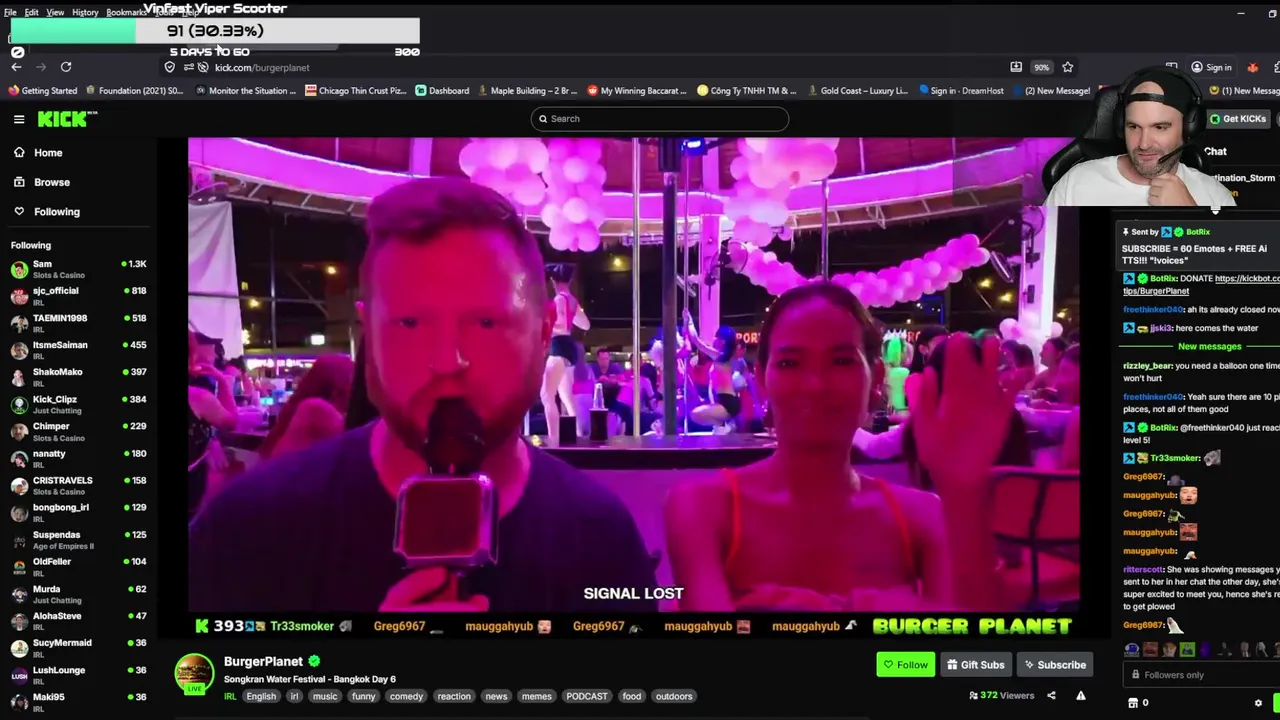Viewport: 1280px width, 720px height.
Task: Click the 90% zoom level indicator
Action: 1042,67
